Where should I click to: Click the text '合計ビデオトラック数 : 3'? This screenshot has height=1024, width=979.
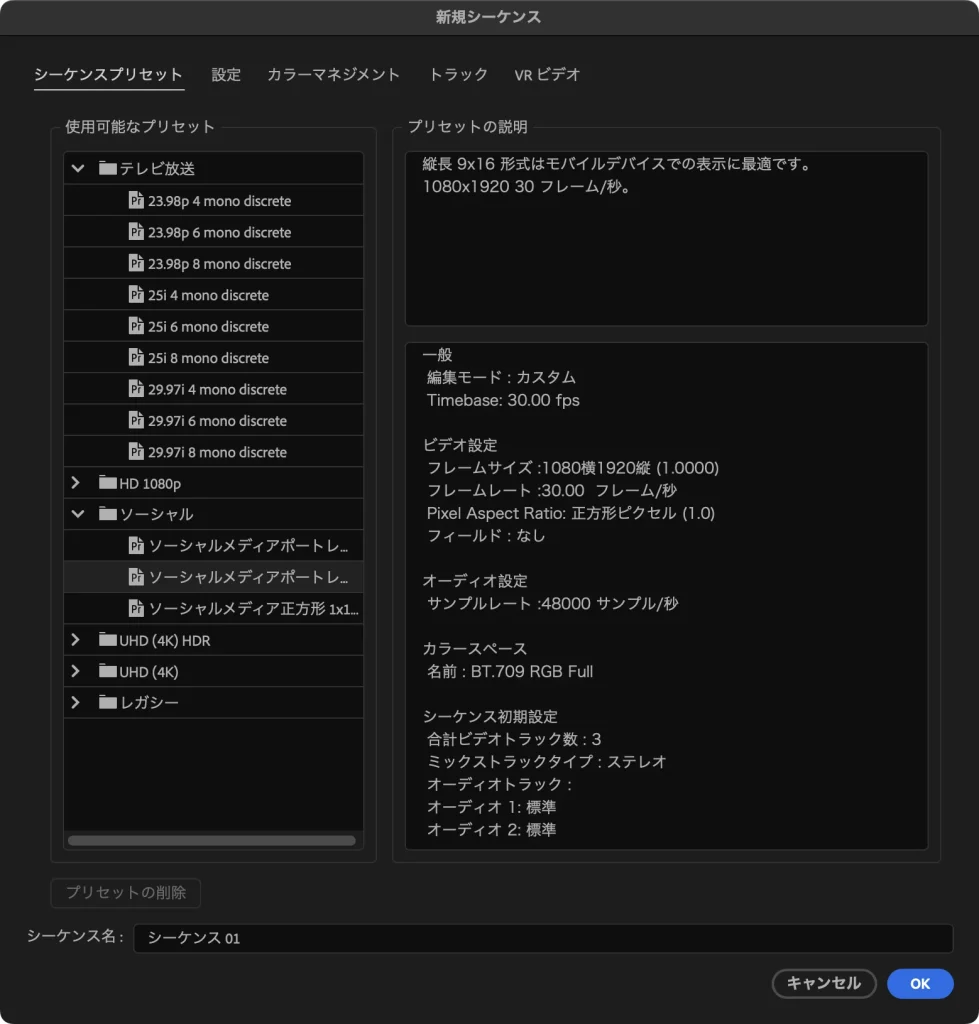(513, 739)
